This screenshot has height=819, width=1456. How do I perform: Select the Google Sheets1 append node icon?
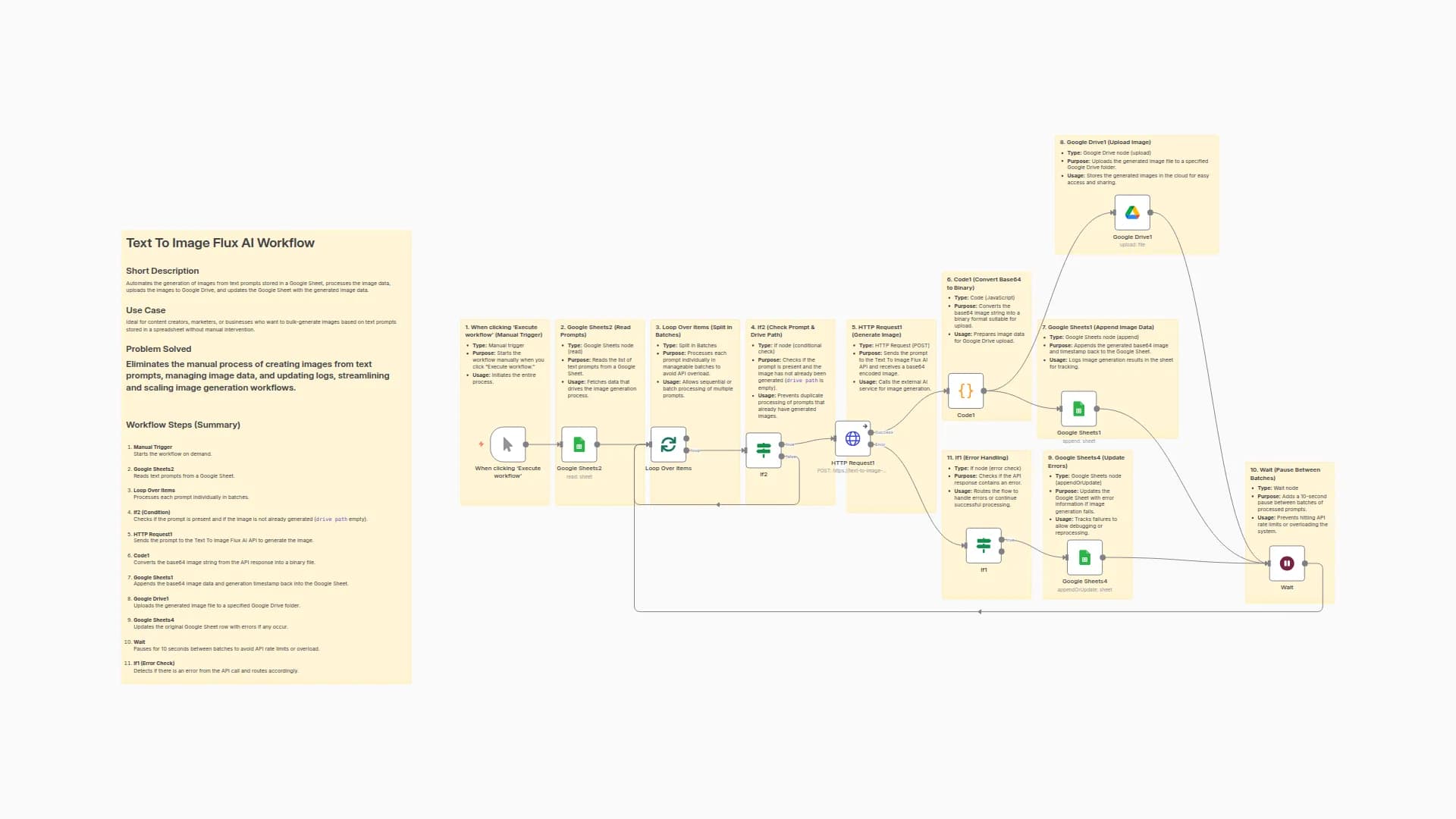coord(1077,408)
